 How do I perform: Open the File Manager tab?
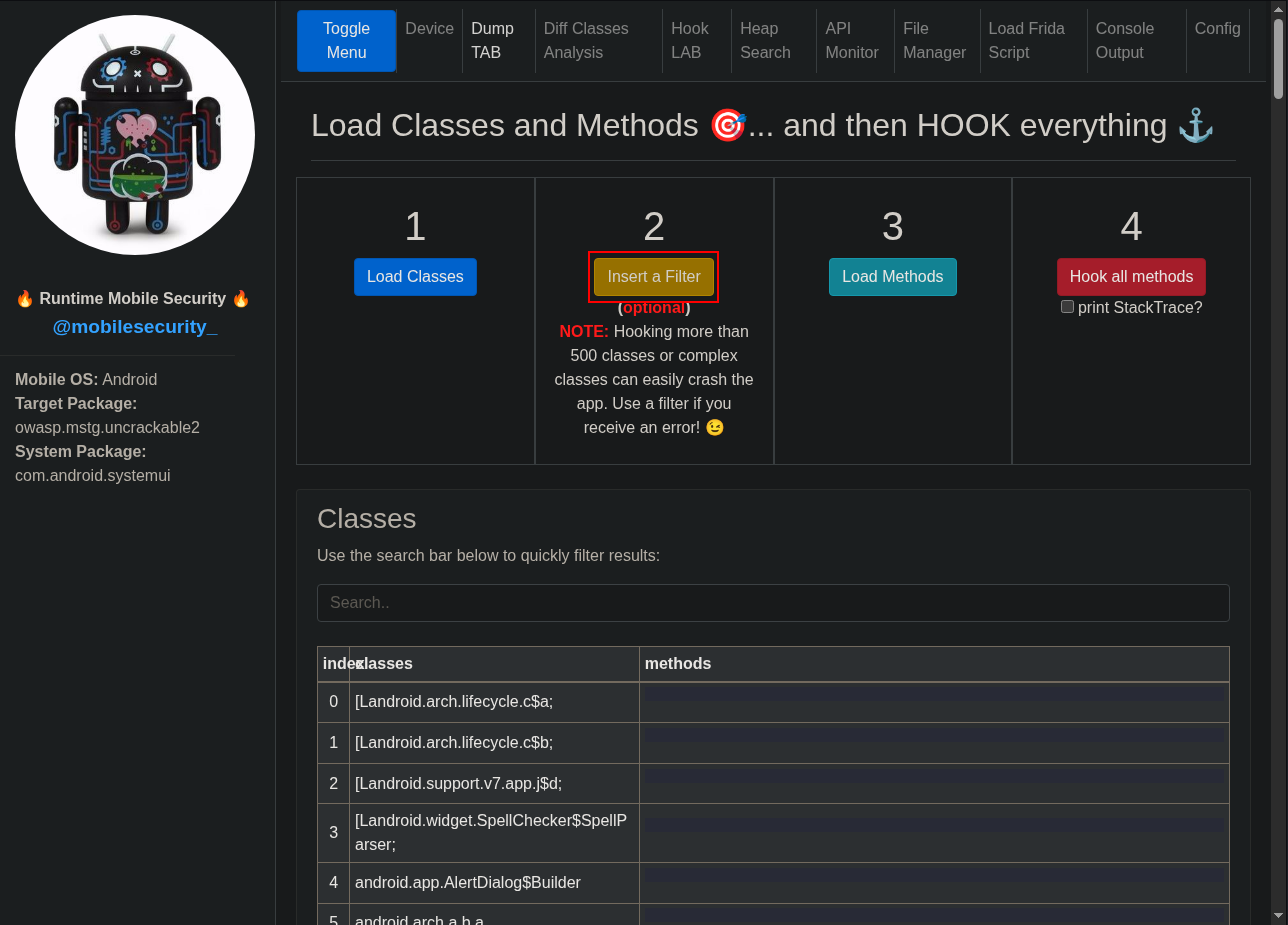pos(934,41)
